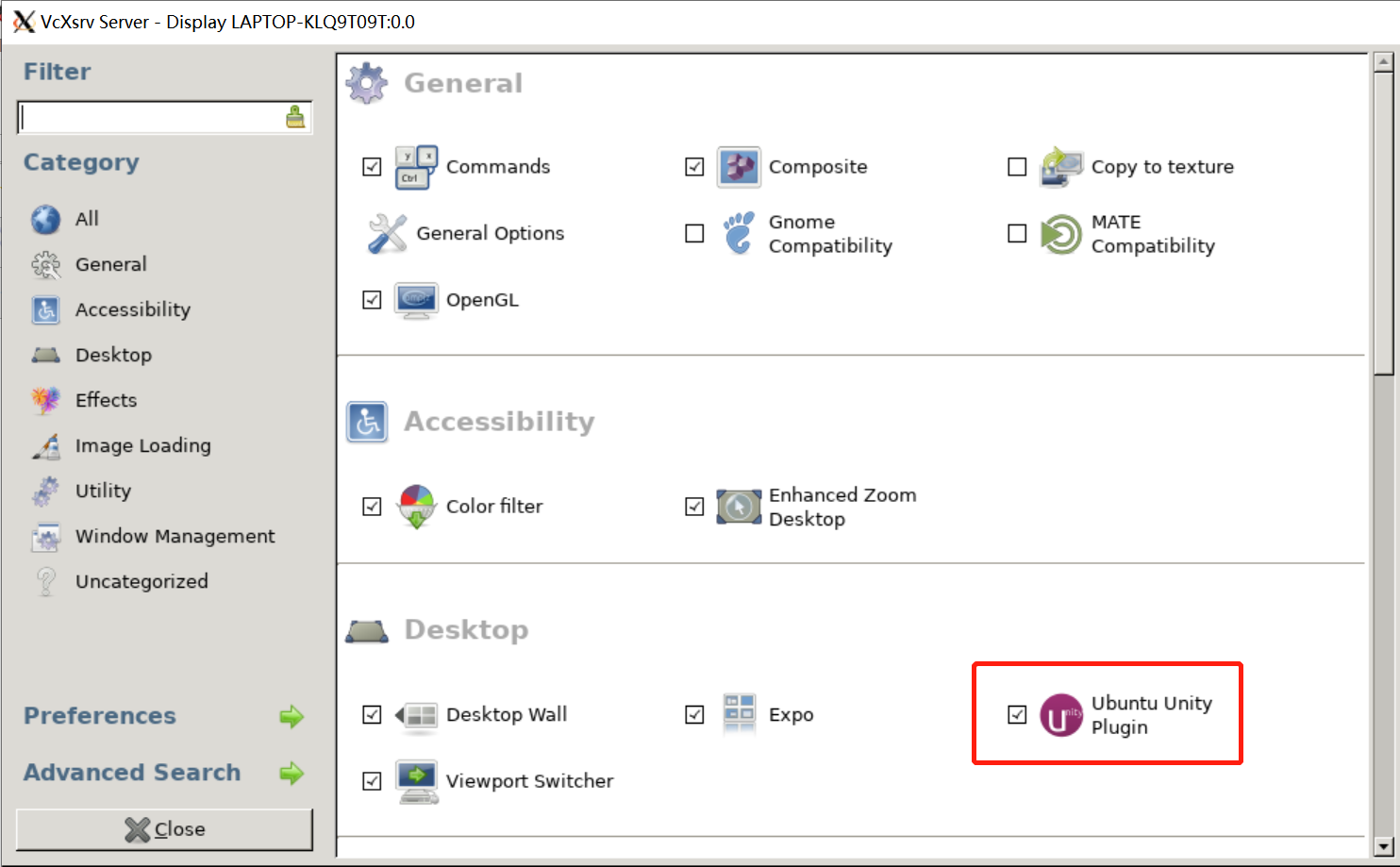This screenshot has width=1400, height=867.
Task: Clear the filter field with broom icon
Action: (x=295, y=116)
